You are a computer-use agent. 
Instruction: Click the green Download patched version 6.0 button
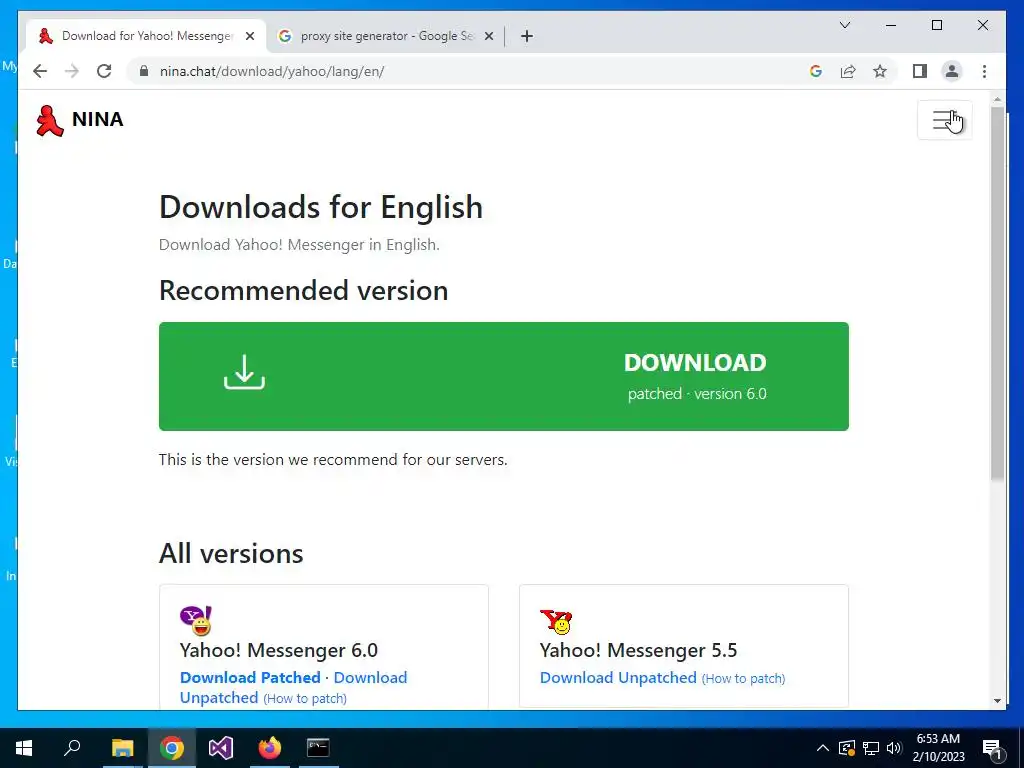tap(504, 376)
